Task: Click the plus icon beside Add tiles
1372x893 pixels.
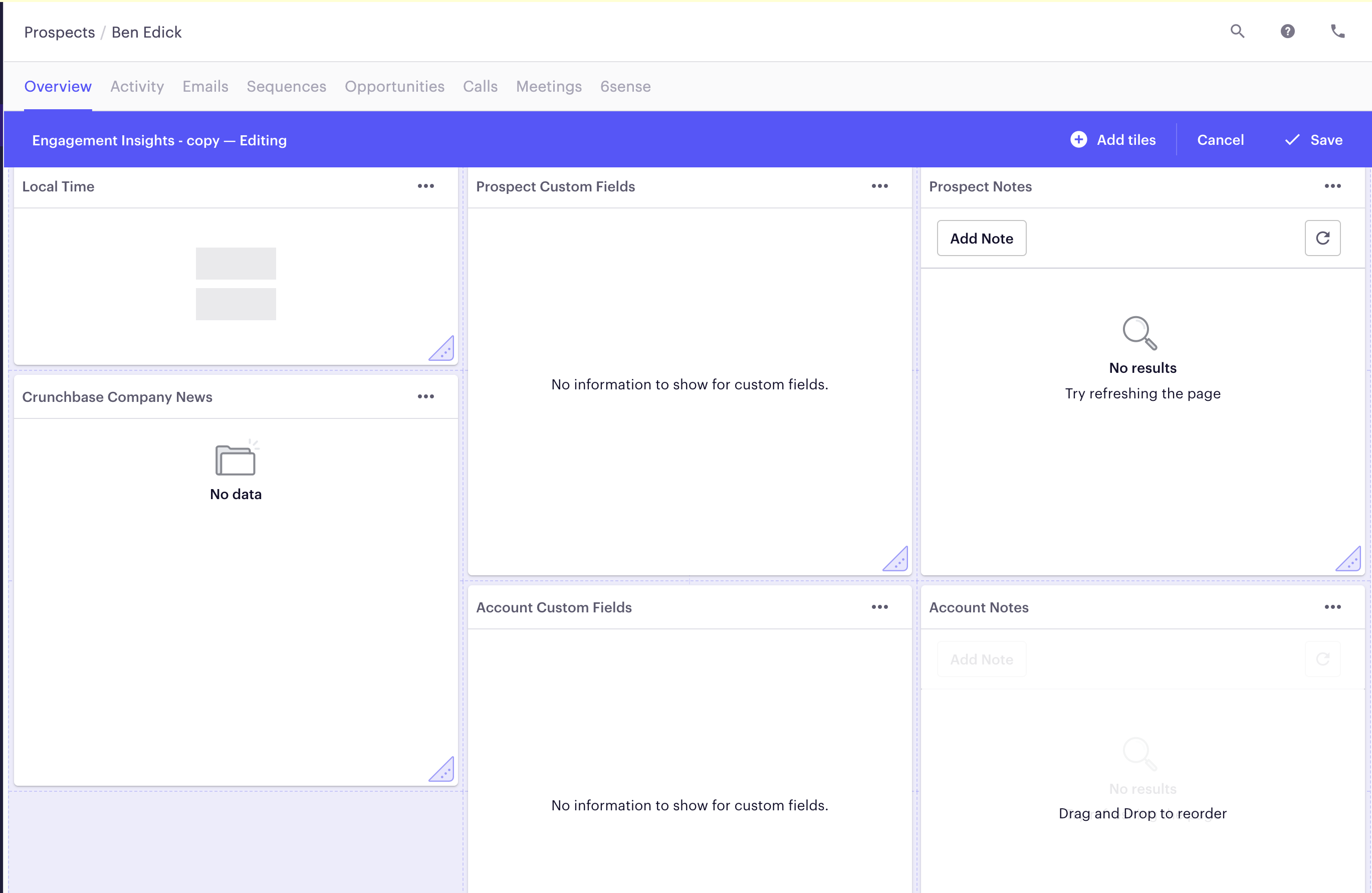Action: [1078, 139]
